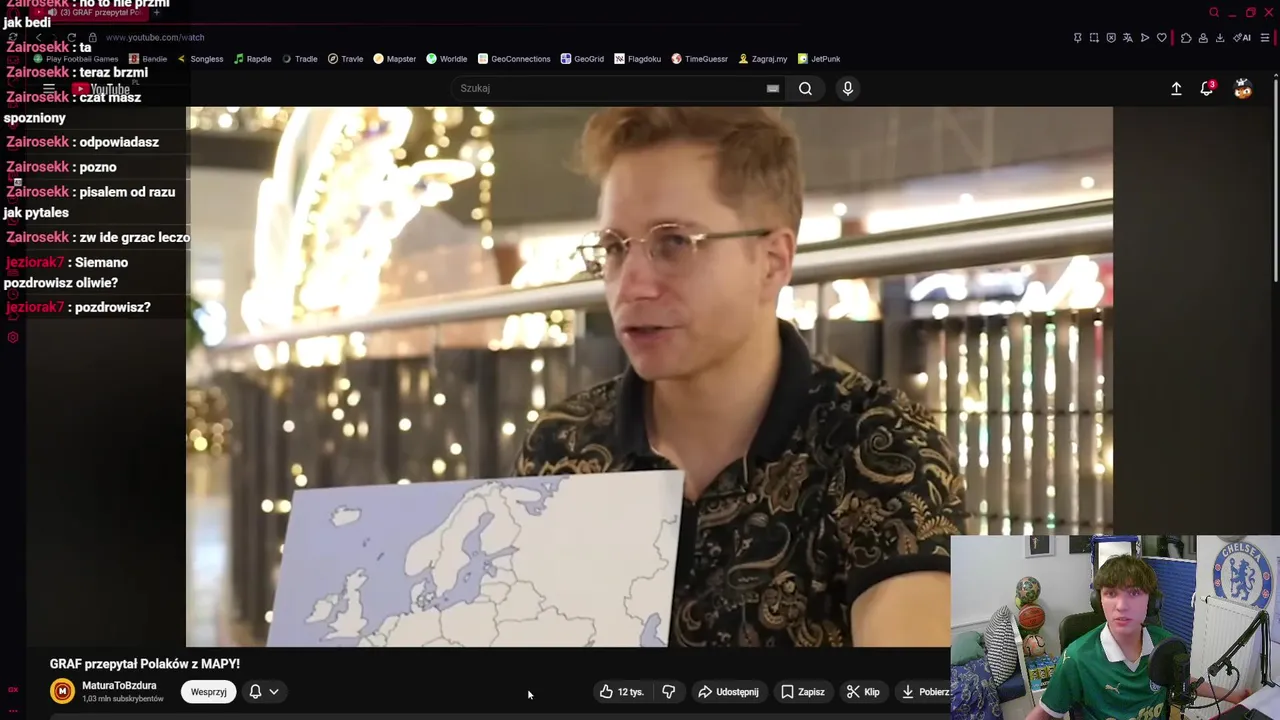Image resolution: width=1280 pixels, height=720 pixels.
Task: Click the MaturaToBzdura channel avatar
Action: coord(62,691)
